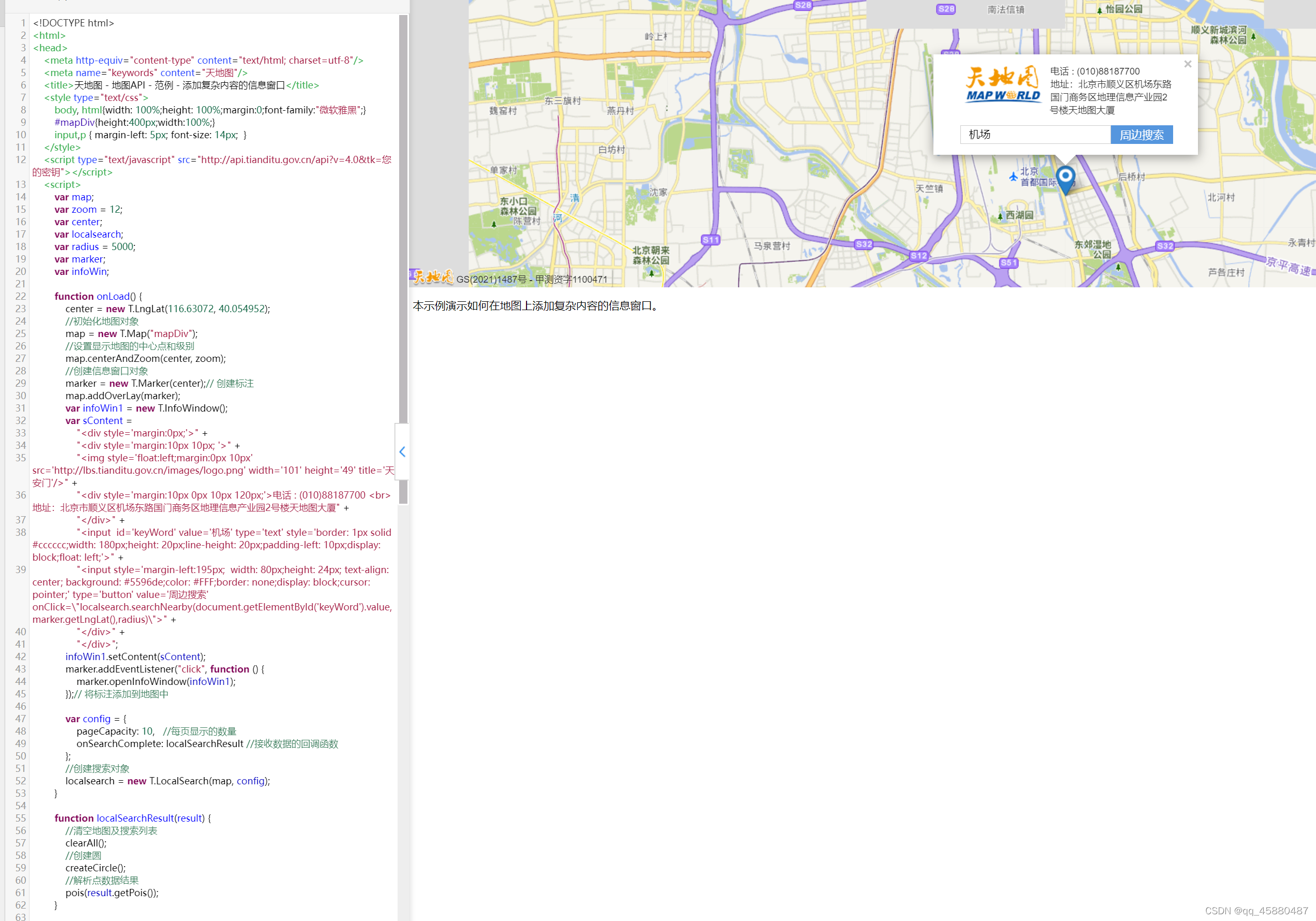The height and width of the screenshot is (921, 1316).
Task: Click the function onLoad() code line
Action: tap(98, 296)
